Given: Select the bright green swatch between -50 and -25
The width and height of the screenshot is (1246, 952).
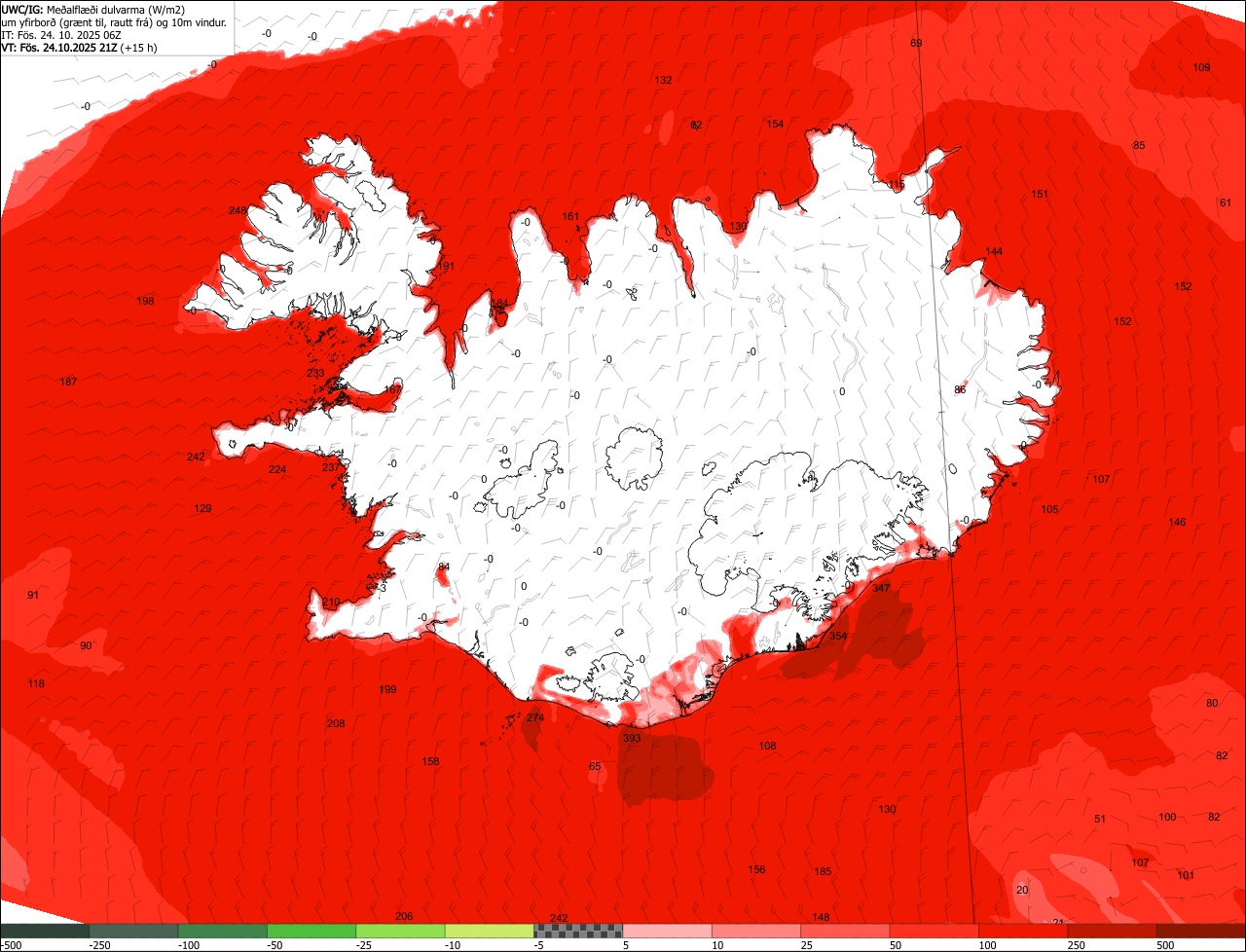Looking at the screenshot, I should [311, 931].
